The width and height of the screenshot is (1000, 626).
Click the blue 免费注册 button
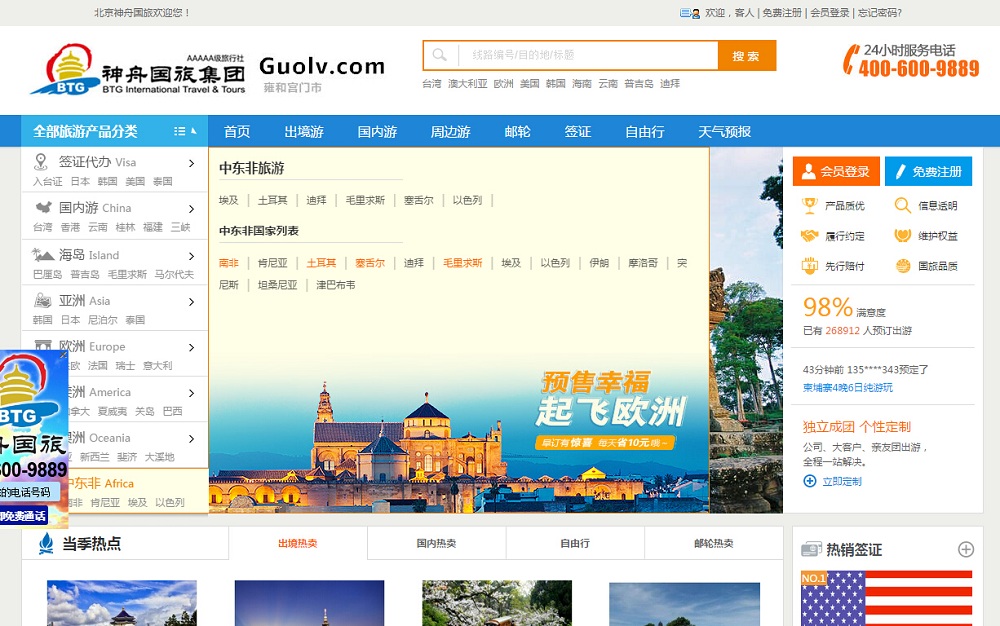pos(929,171)
